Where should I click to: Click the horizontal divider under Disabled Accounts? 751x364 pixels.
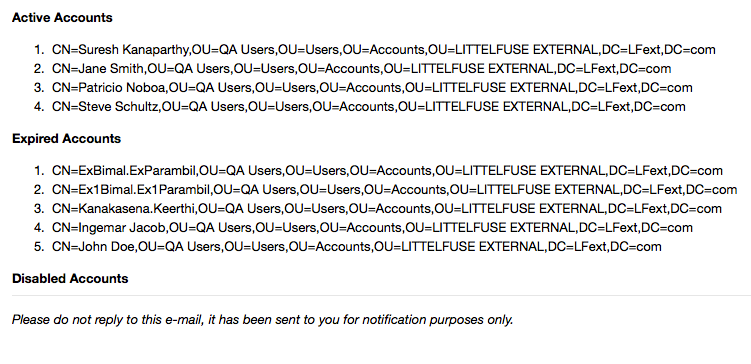pos(381,296)
